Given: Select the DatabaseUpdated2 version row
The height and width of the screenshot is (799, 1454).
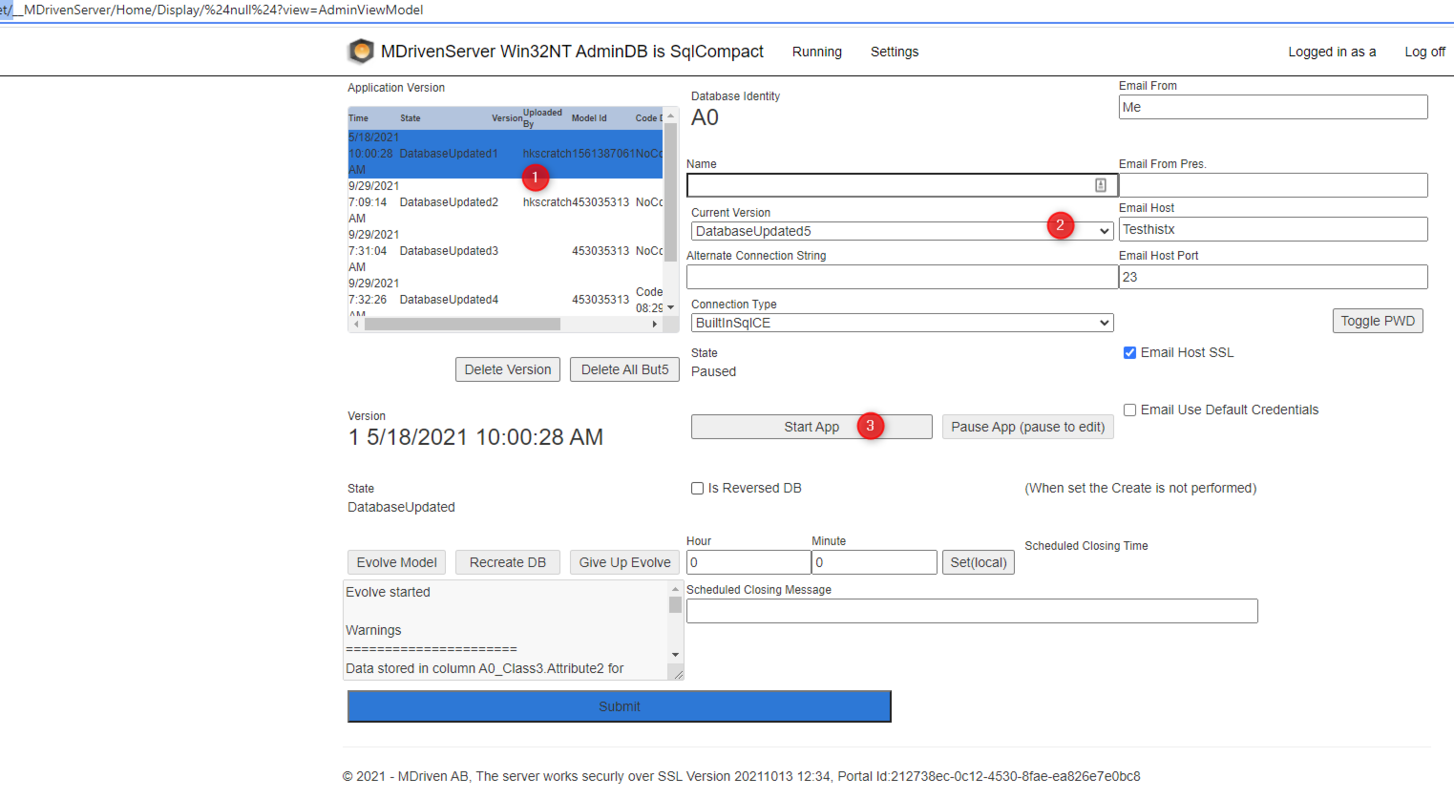Looking at the screenshot, I should (x=505, y=202).
